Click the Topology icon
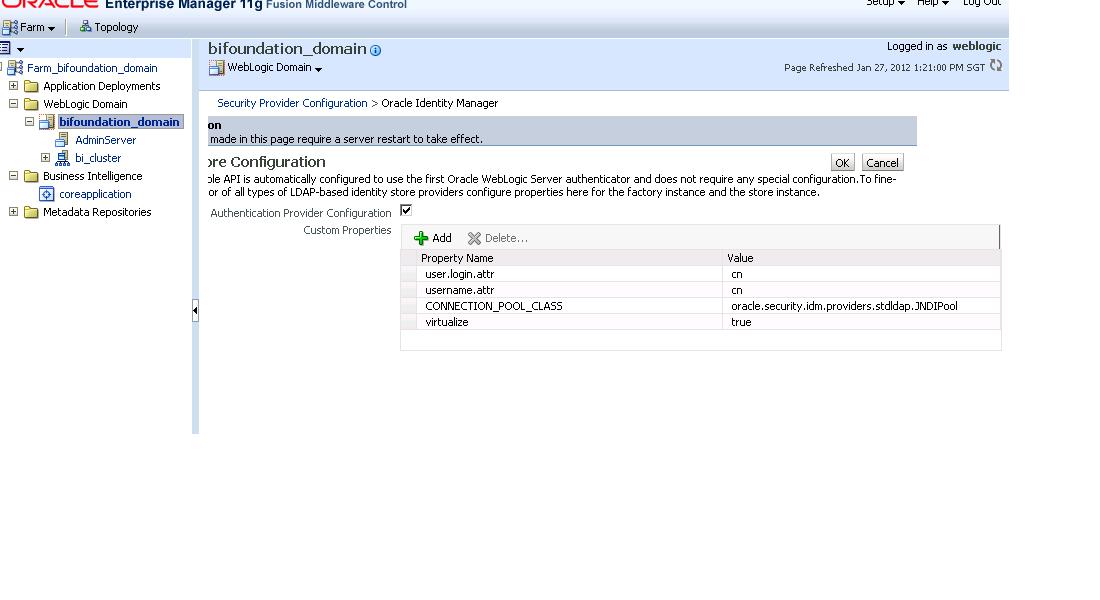Viewport: 1100px width, 600px height. coord(85,27)
